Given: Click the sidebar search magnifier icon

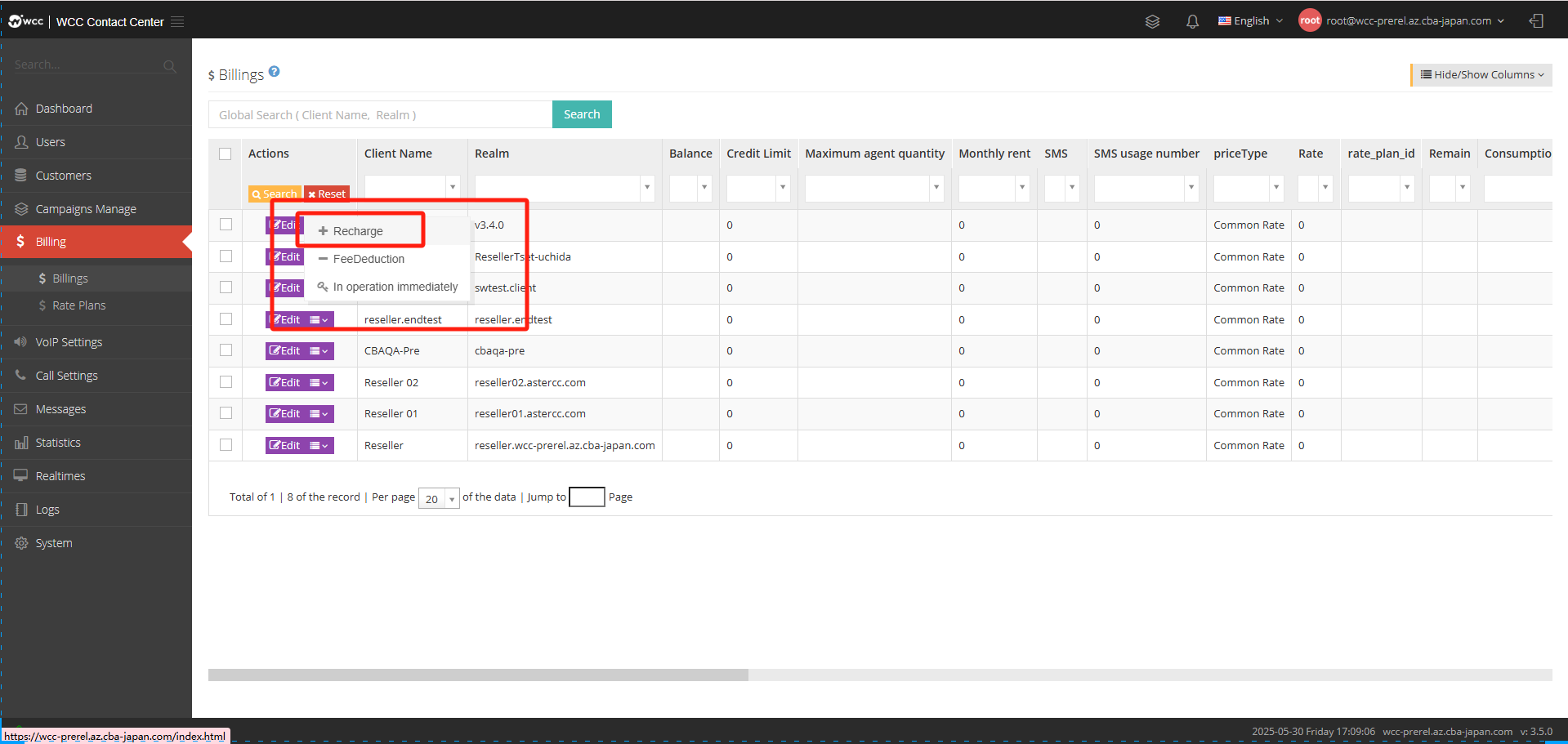Looking at the screenshot, I should click(169, 65).
